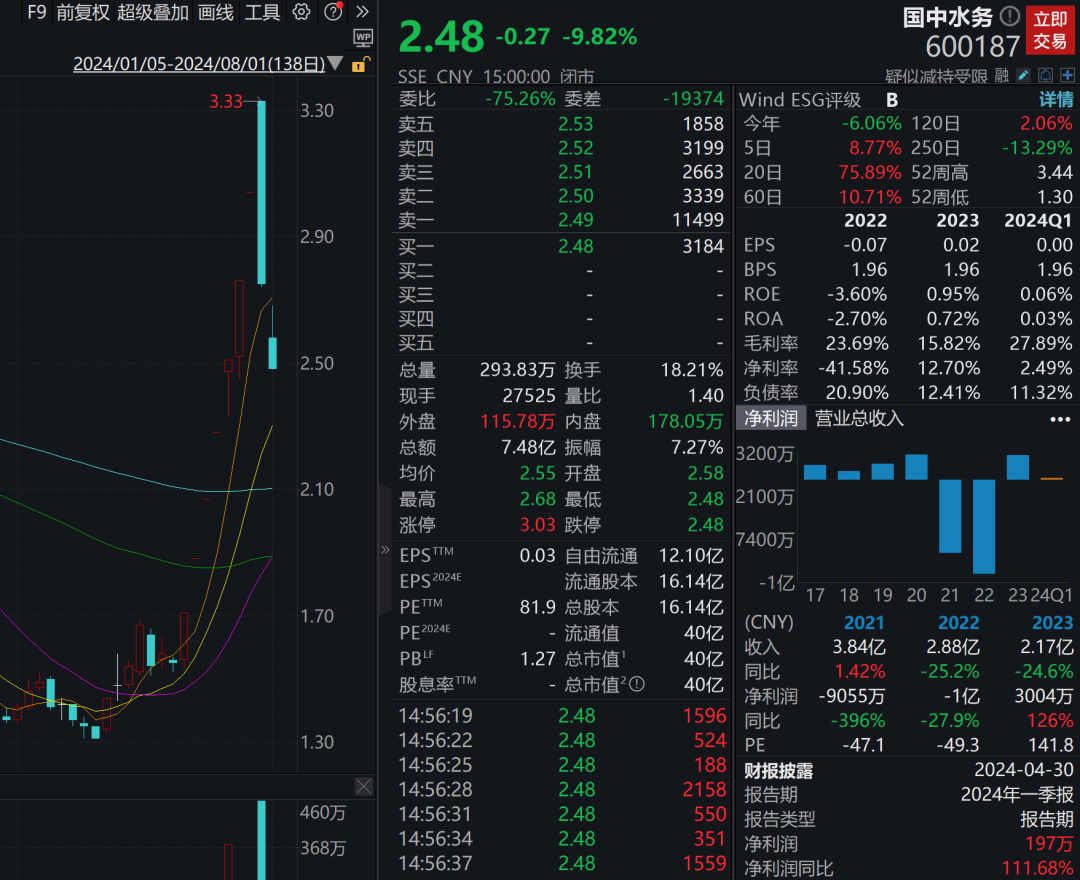Click the 立即交易 trade button
Viewport: 1080px width, 880px height.
pyautogui.click(x=1050, y=30)
